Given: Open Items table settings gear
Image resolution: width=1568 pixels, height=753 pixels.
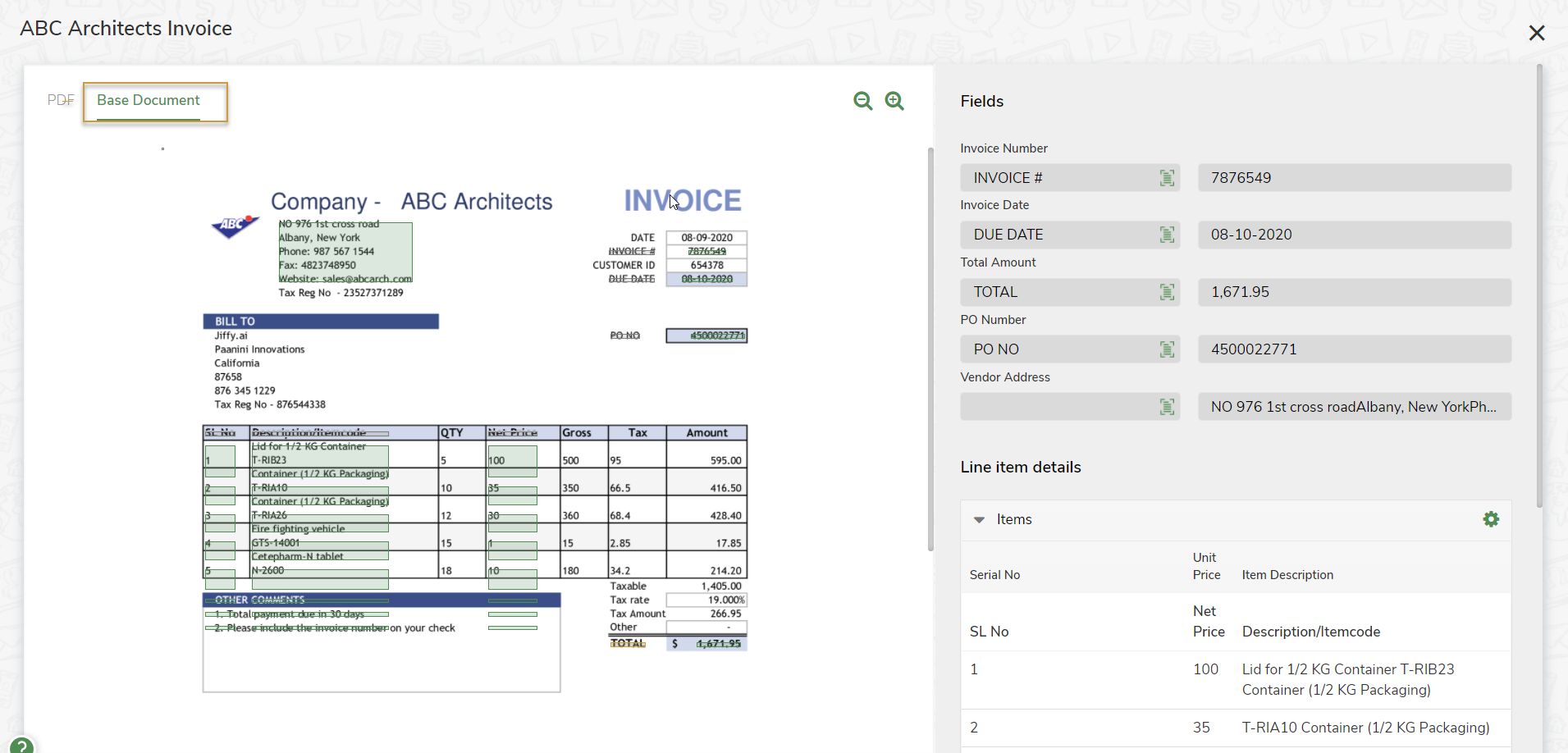Looking at the screenshot, I should click(1491, 519).
